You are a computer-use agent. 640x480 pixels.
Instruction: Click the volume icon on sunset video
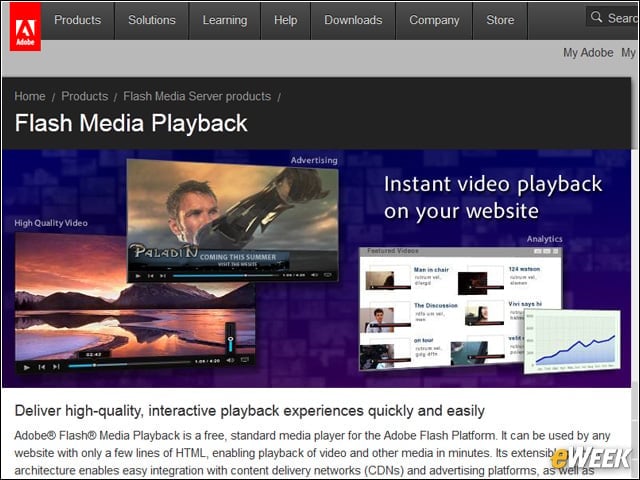coord(231,360)
